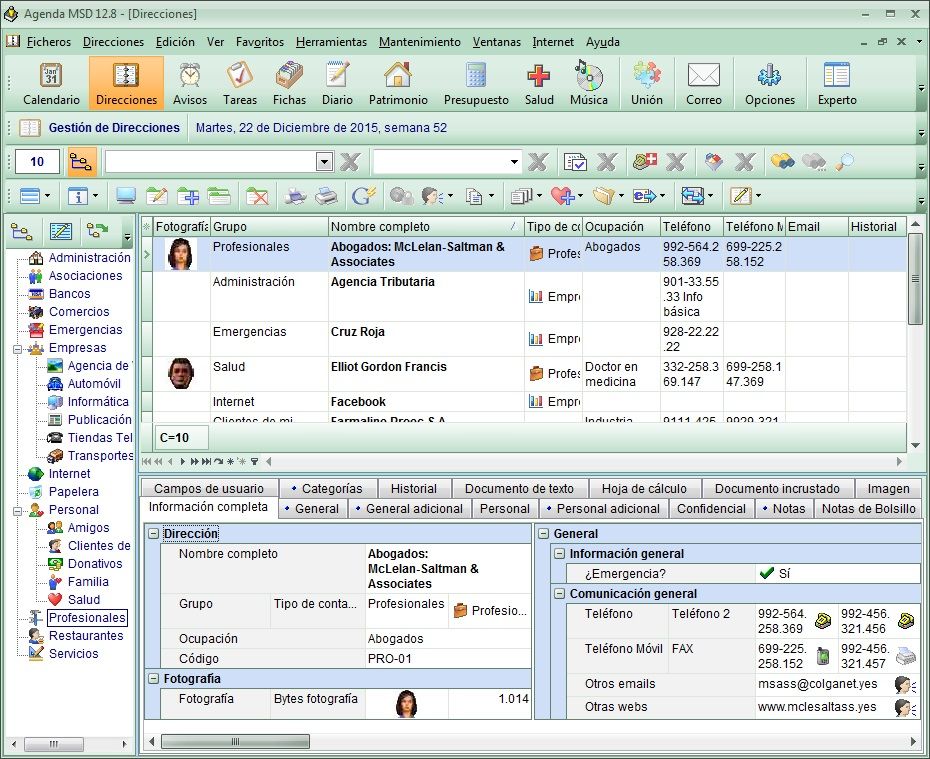This screenshot has width=930, height=759.
Task: Open the first filter combo box dropdown
Action: pos(324,162)
